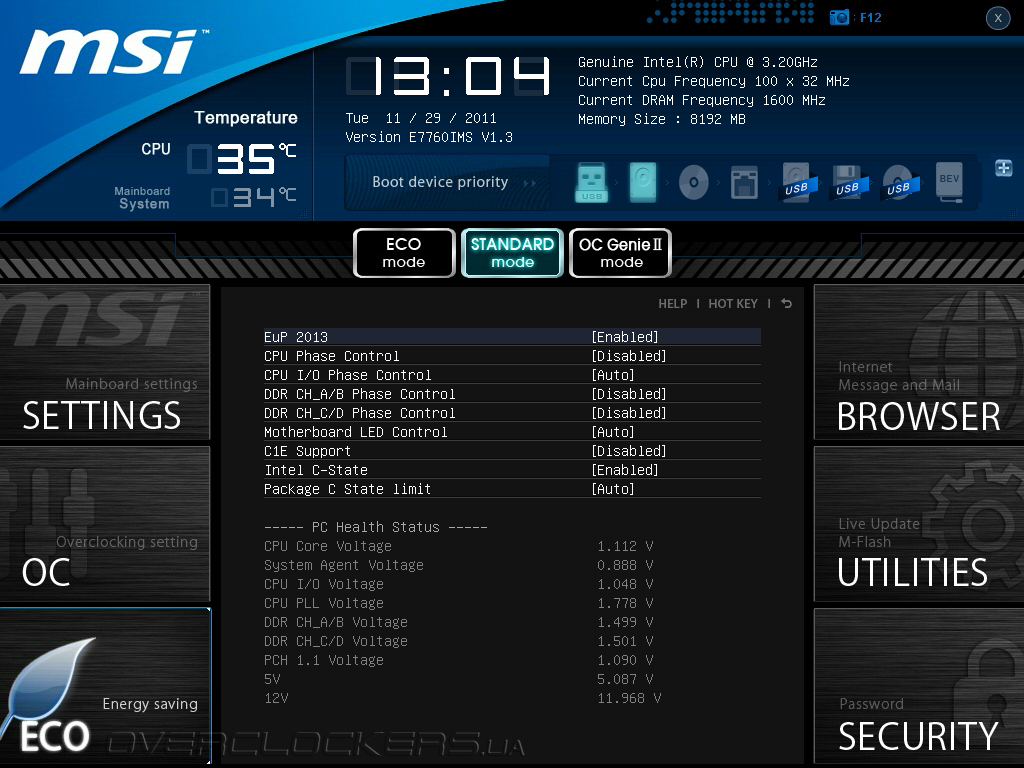Click the PCH 1.1 Voltage 1.090 V reading
This screenshot has width=1024, height=768.
[x=625, y=660]
